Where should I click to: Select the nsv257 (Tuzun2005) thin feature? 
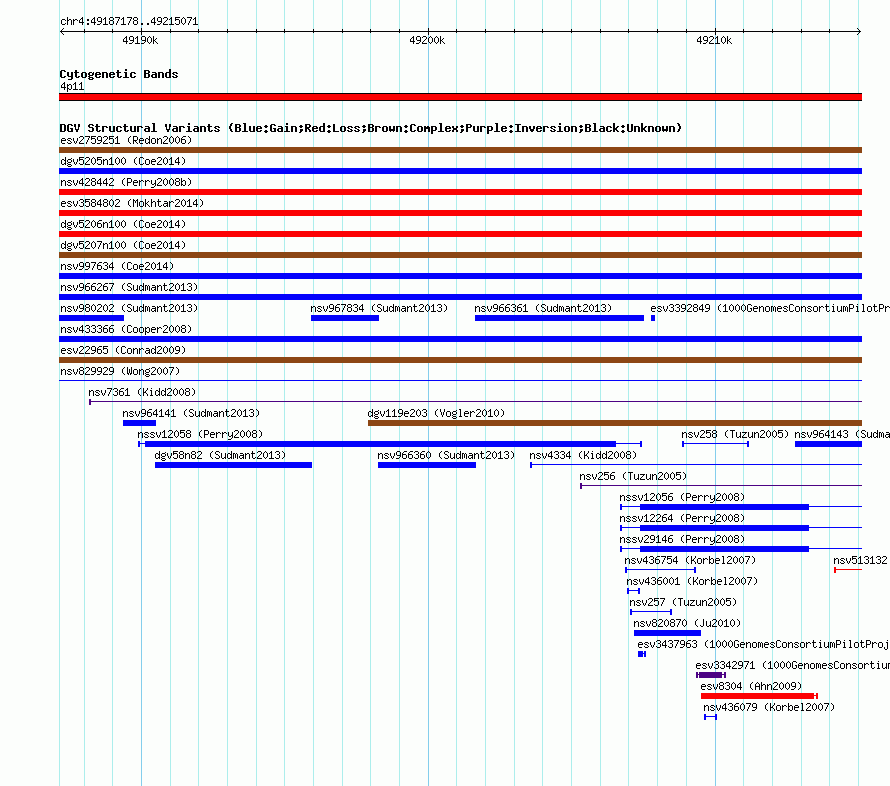651,612
